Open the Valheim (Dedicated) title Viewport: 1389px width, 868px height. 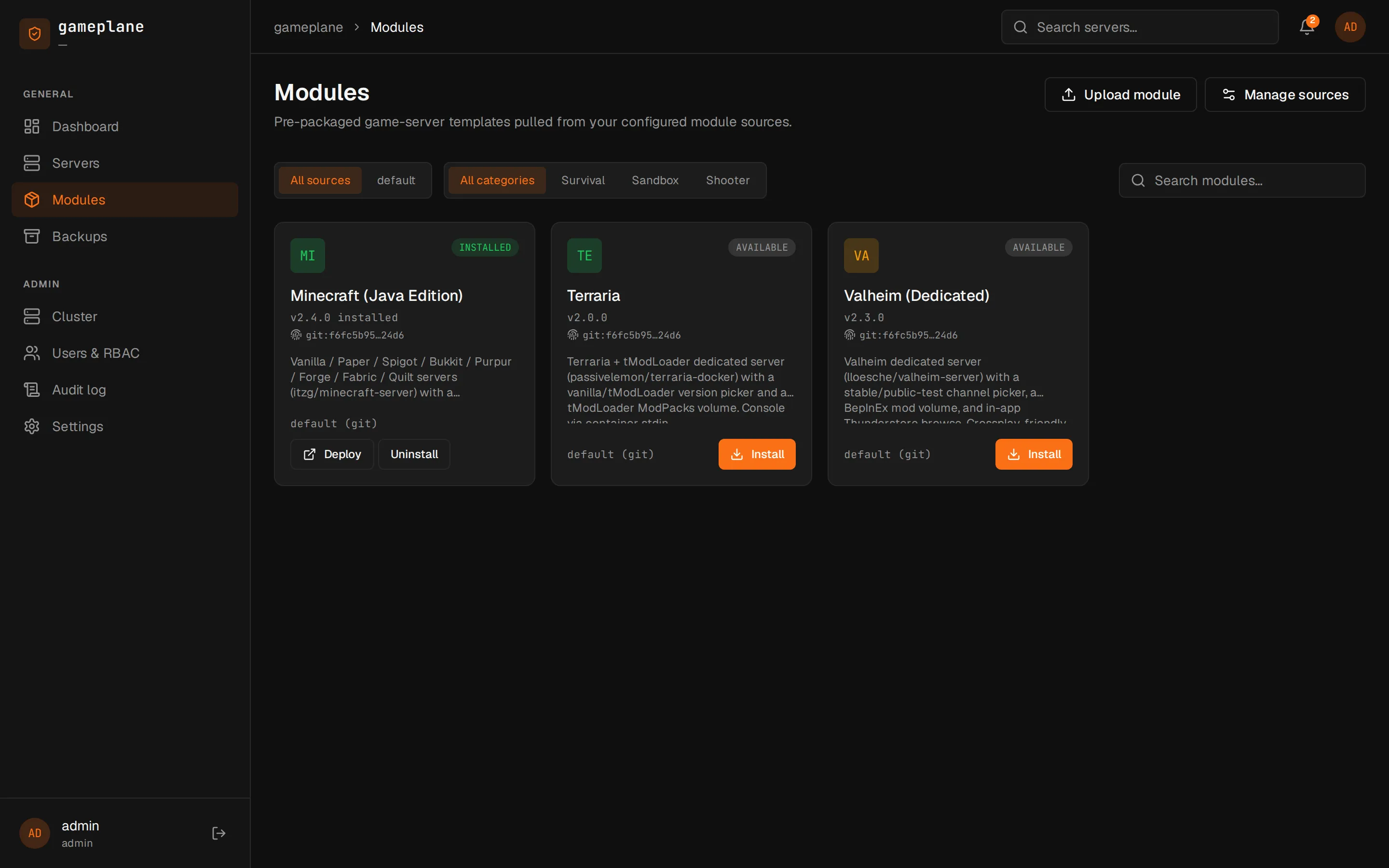point(917,296)
